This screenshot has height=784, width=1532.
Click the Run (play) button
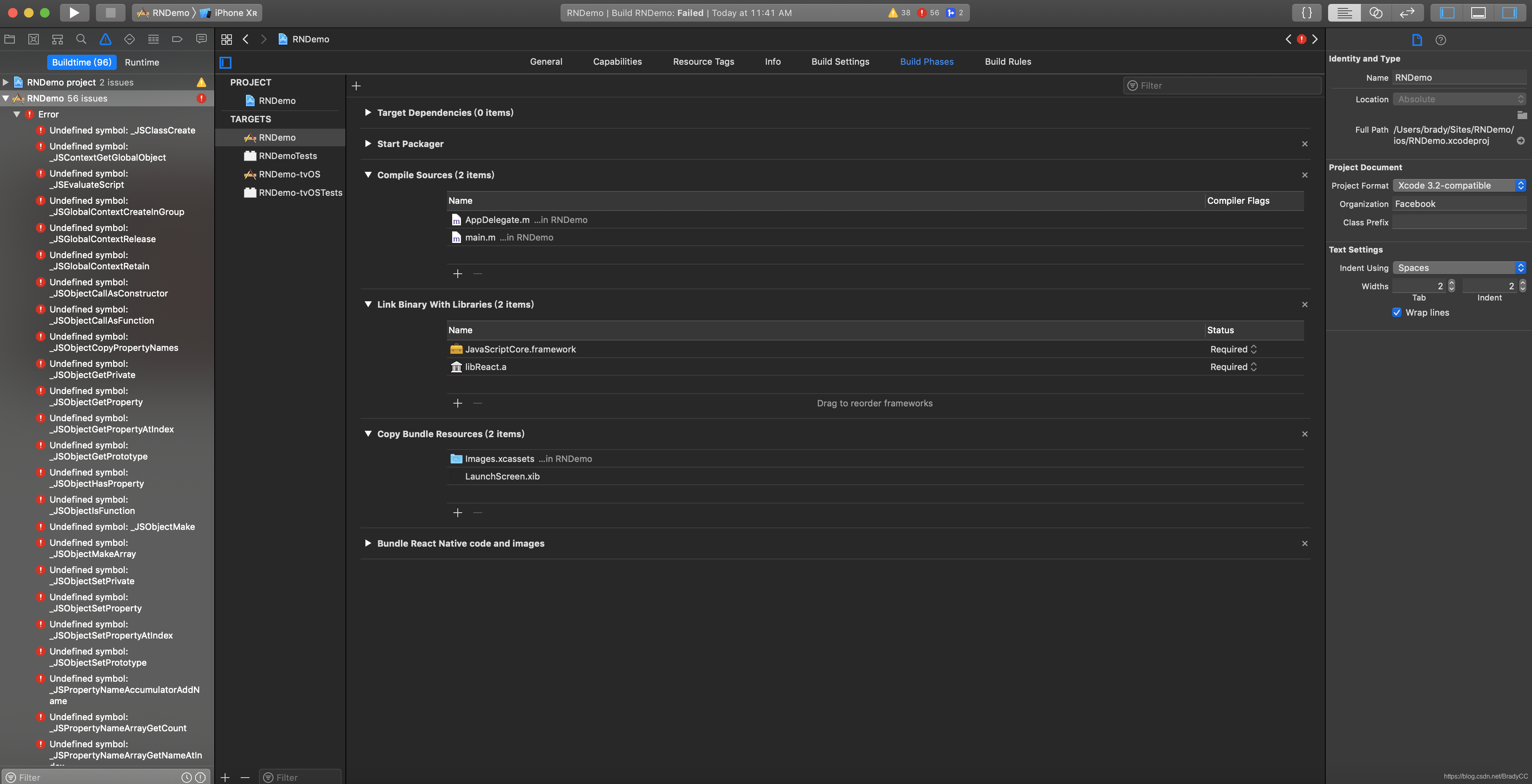coord(74,12)
